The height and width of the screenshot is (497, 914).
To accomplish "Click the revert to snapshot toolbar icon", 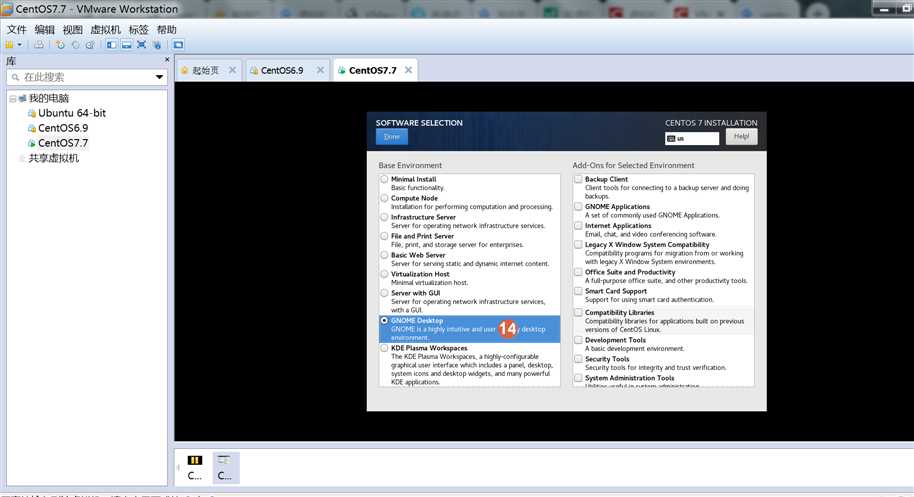I will pos(75,45).
